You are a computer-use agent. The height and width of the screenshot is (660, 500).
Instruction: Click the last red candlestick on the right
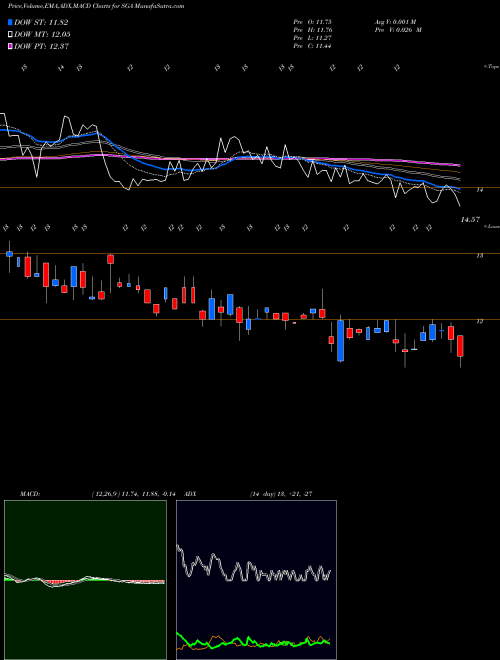coord(460,346)
